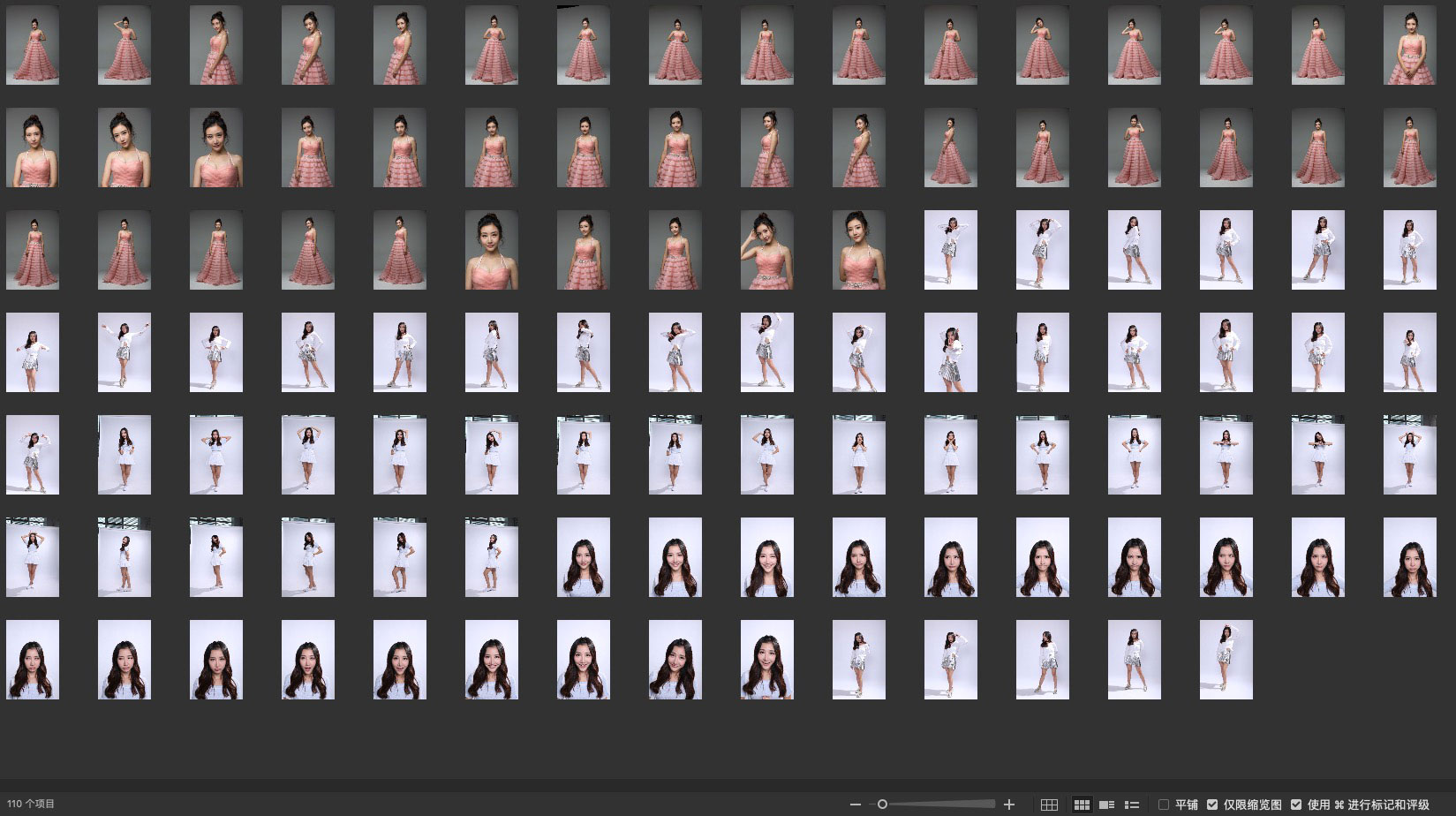Select the last thumbnail in the top row
This screenshot has width=1456, height=816.
[1409, 45]
